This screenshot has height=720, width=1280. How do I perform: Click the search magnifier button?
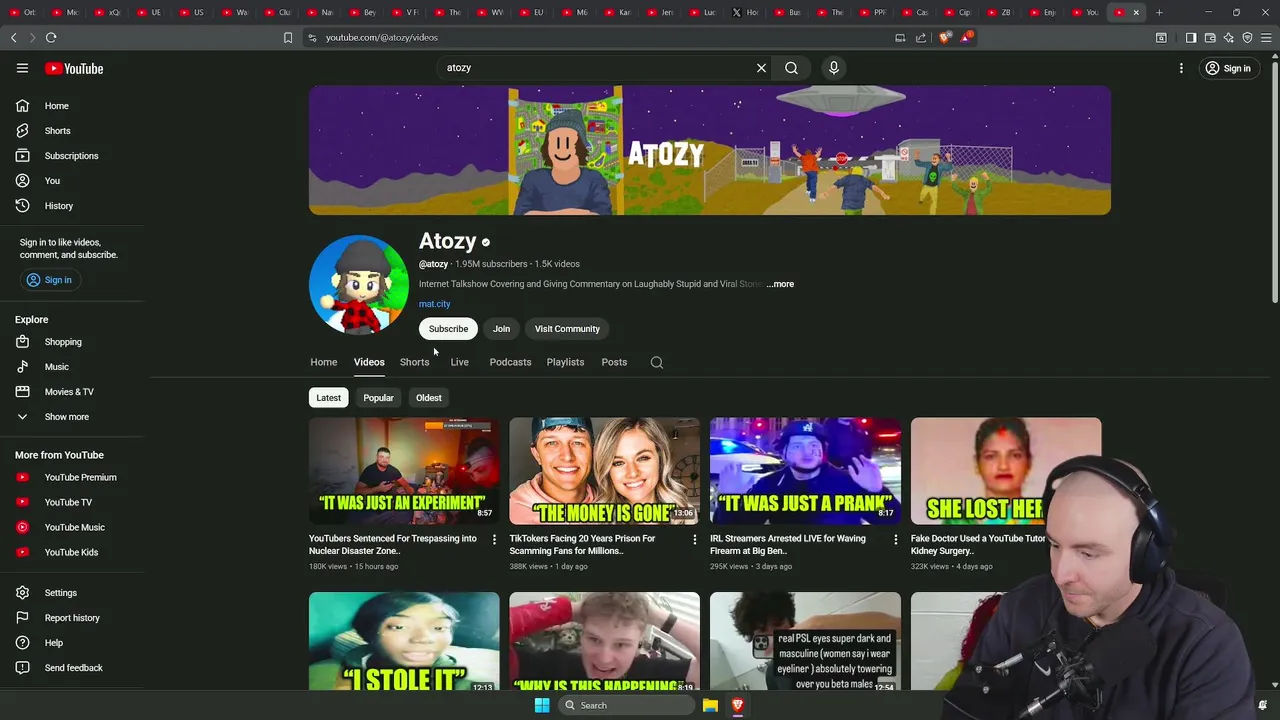tap(791, 68)
